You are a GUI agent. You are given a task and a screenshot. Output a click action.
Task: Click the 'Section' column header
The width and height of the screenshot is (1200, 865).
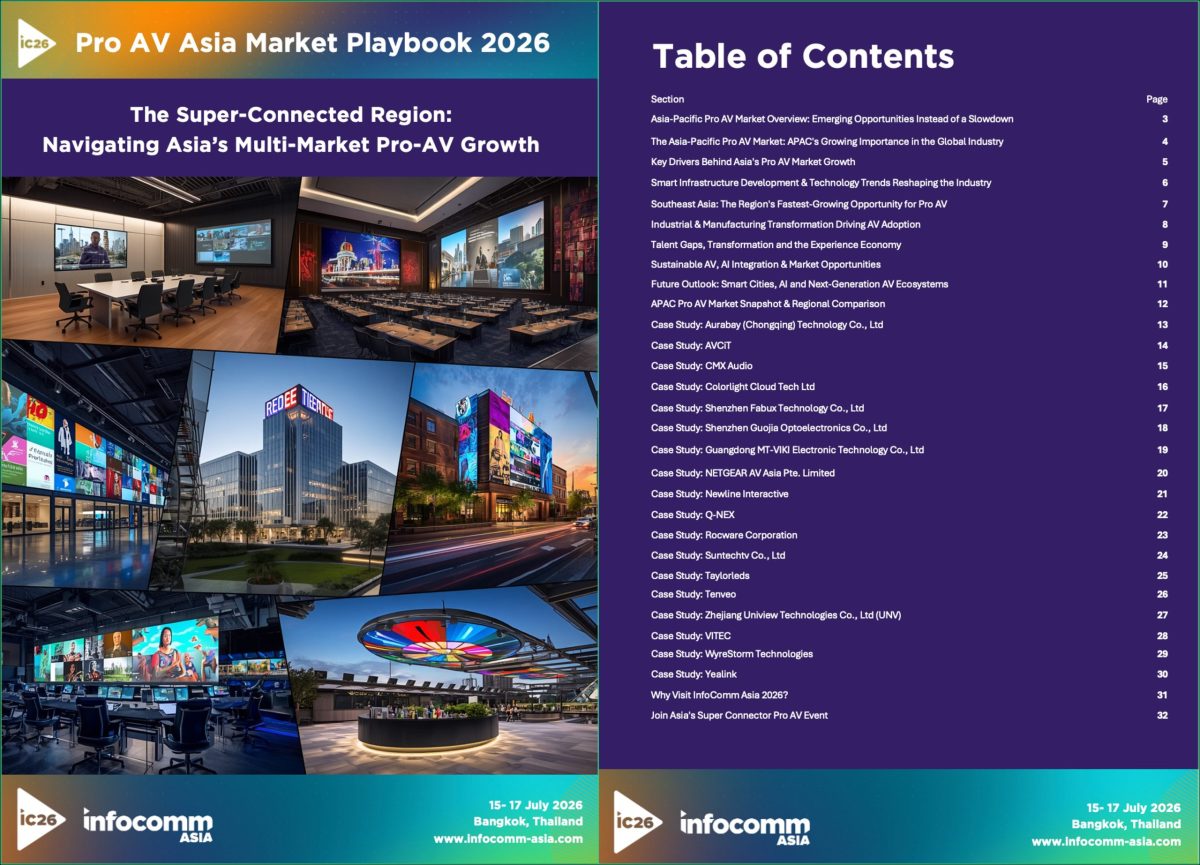tap(668, 99)
